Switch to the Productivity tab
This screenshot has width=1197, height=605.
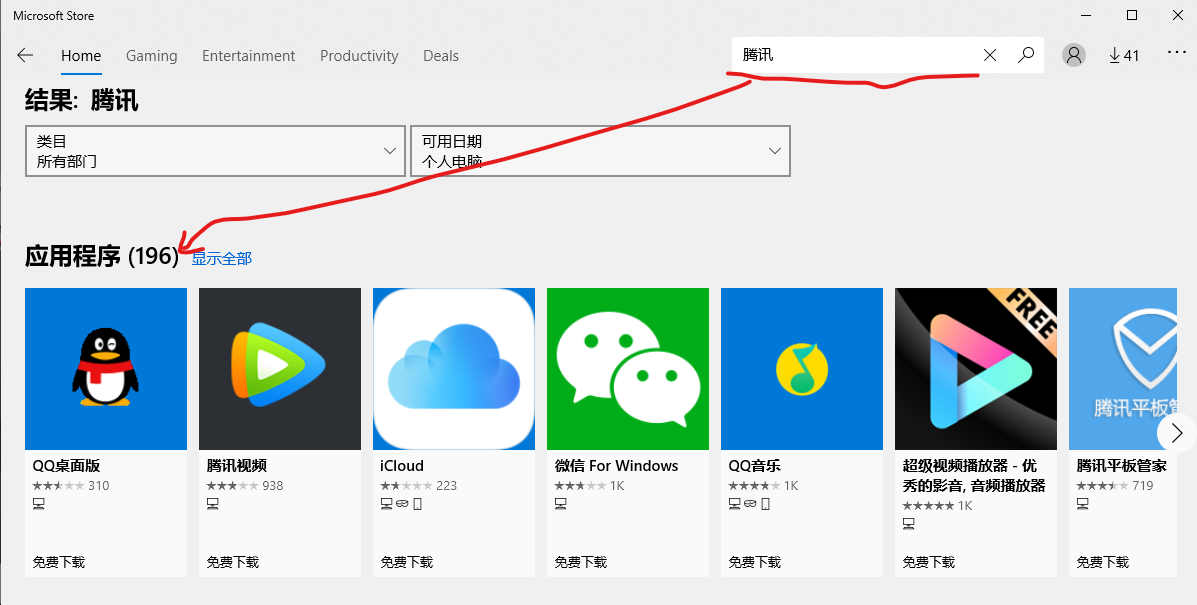coord(359,56)
